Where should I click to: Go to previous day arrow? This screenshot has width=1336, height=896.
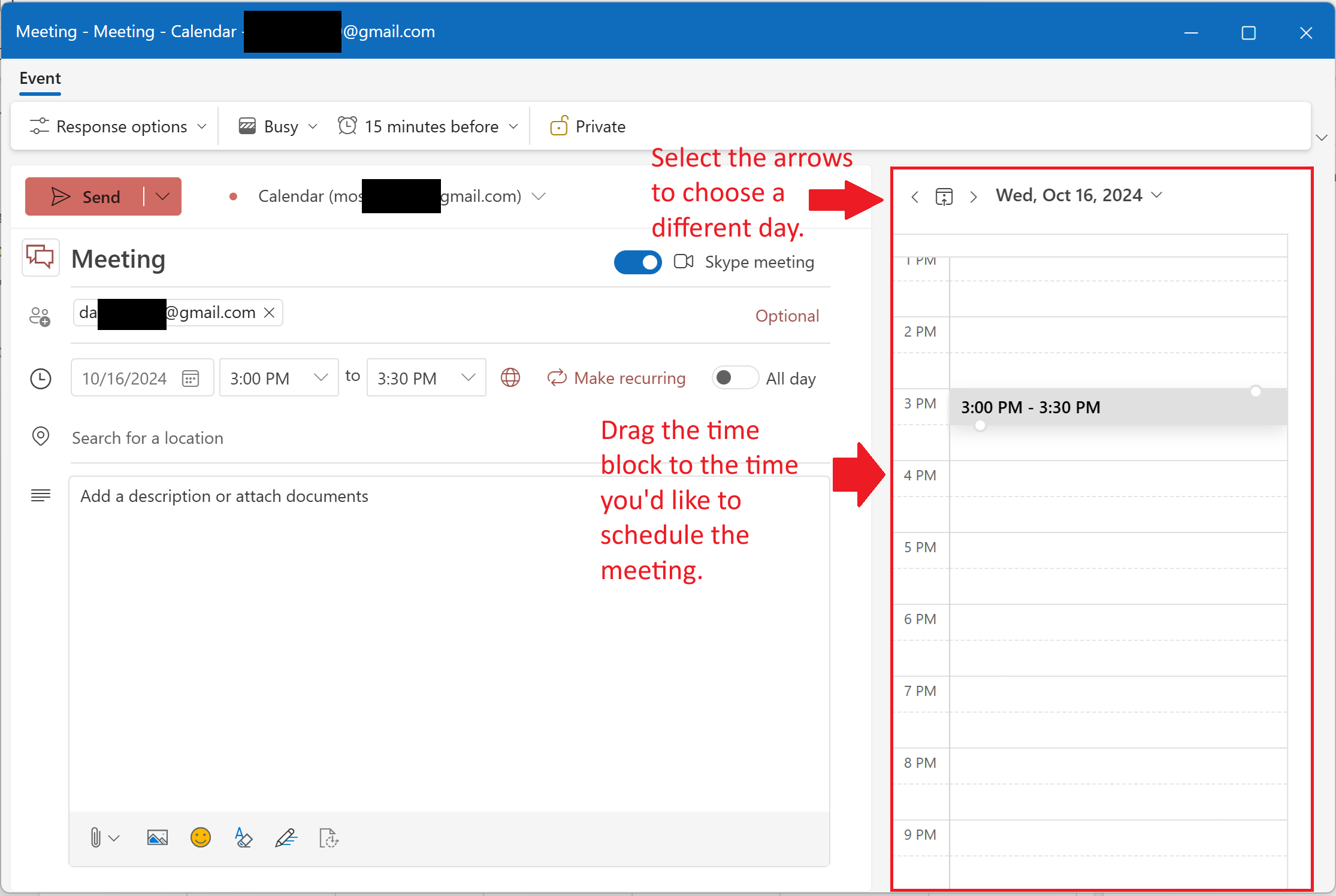pos(915,196)
